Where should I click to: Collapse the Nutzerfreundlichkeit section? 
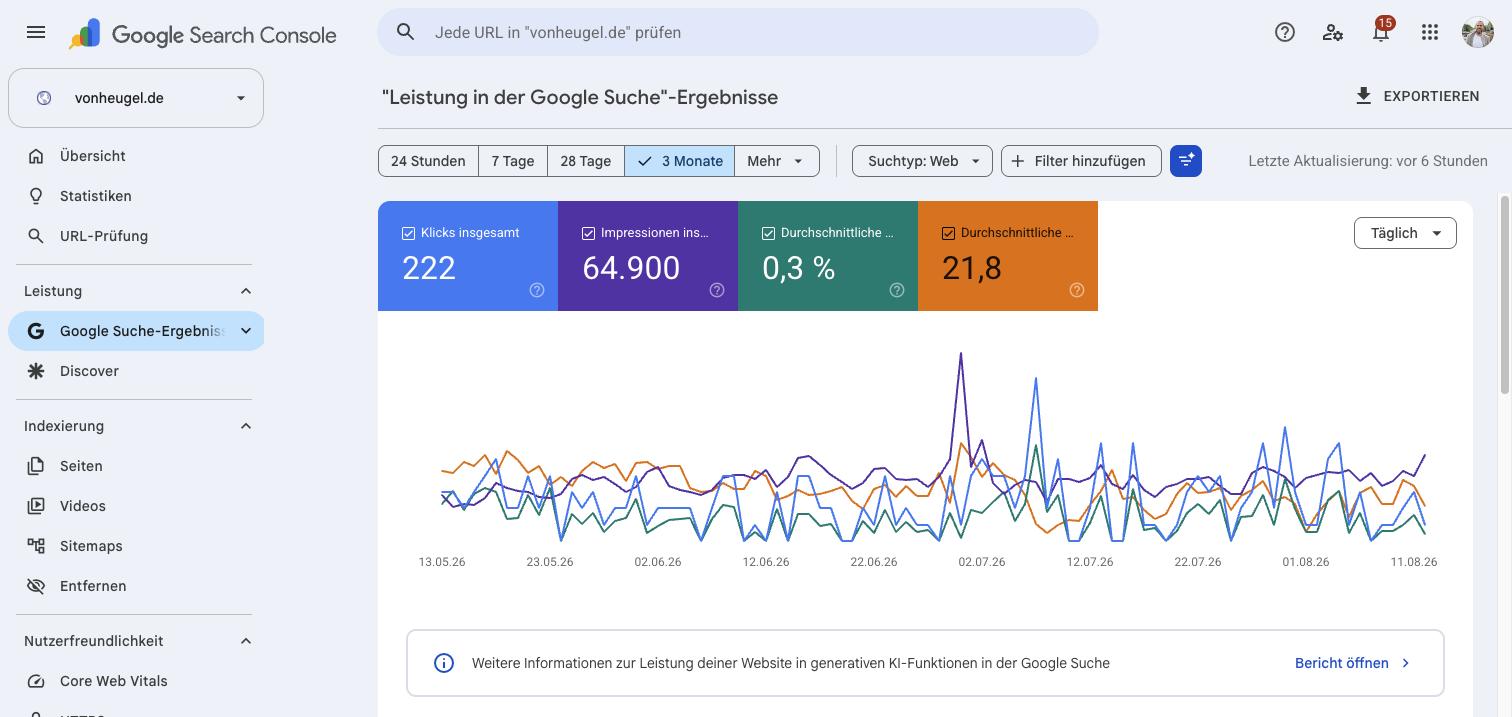point(246,641)
